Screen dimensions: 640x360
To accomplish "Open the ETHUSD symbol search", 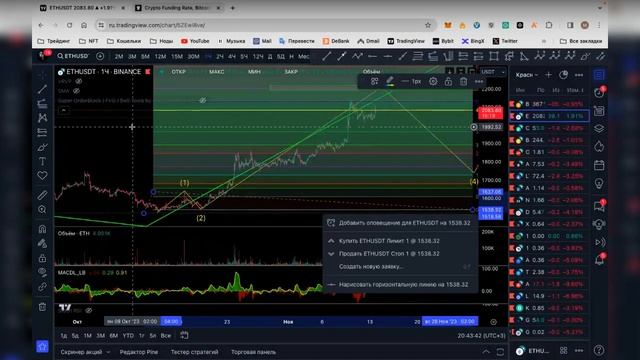I will point(73,56).
